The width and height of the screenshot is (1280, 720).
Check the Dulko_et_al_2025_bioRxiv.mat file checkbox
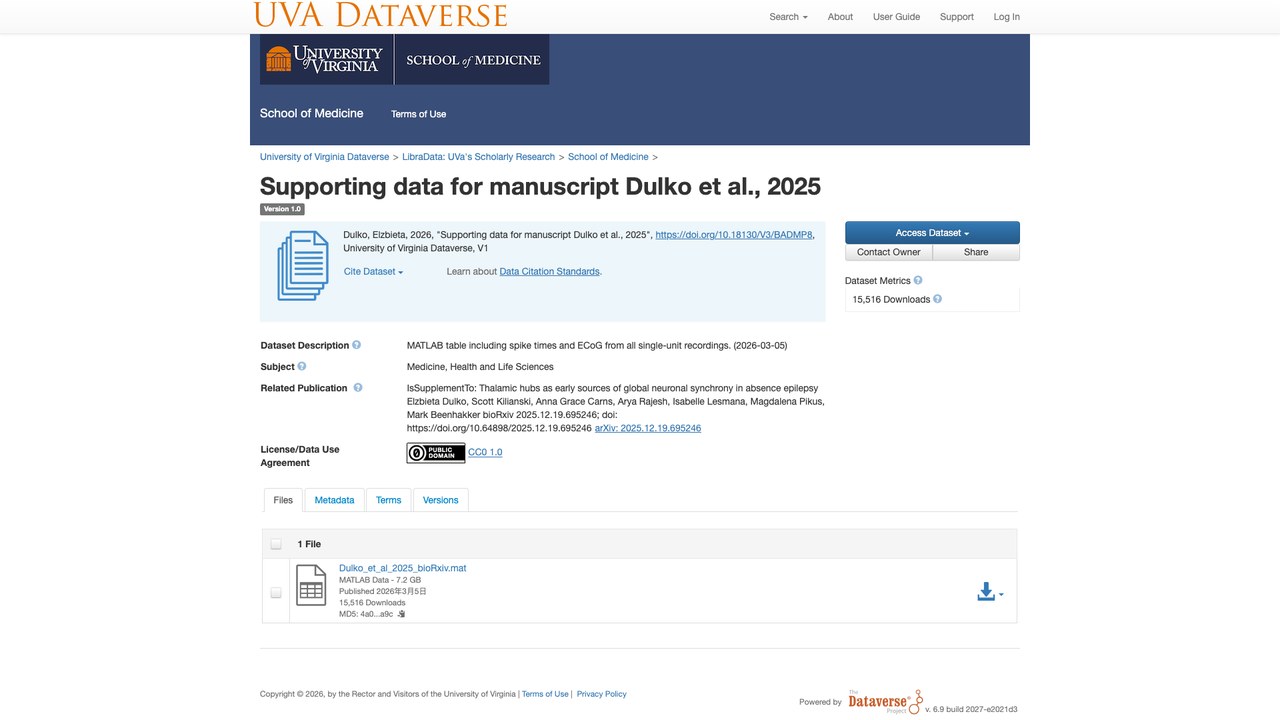pos(276,592)
